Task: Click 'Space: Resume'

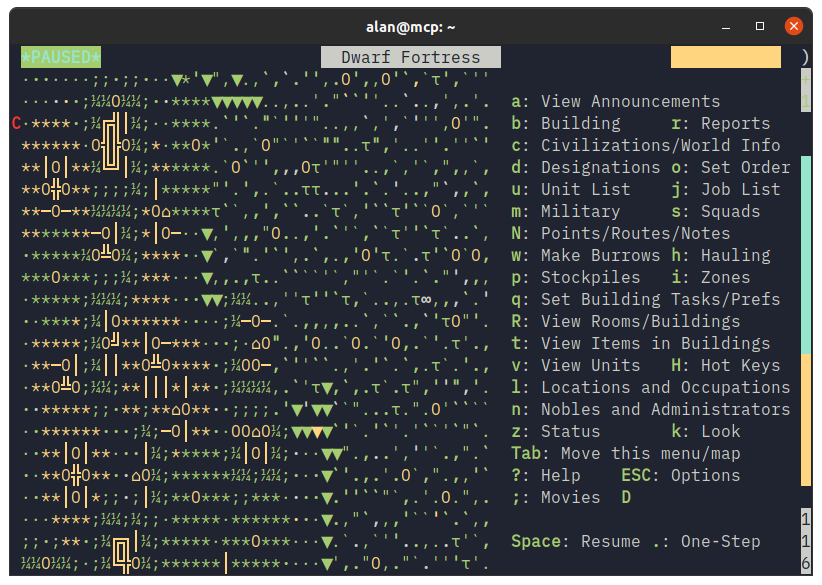Action: pyautogui.click(x=576, y=541)
